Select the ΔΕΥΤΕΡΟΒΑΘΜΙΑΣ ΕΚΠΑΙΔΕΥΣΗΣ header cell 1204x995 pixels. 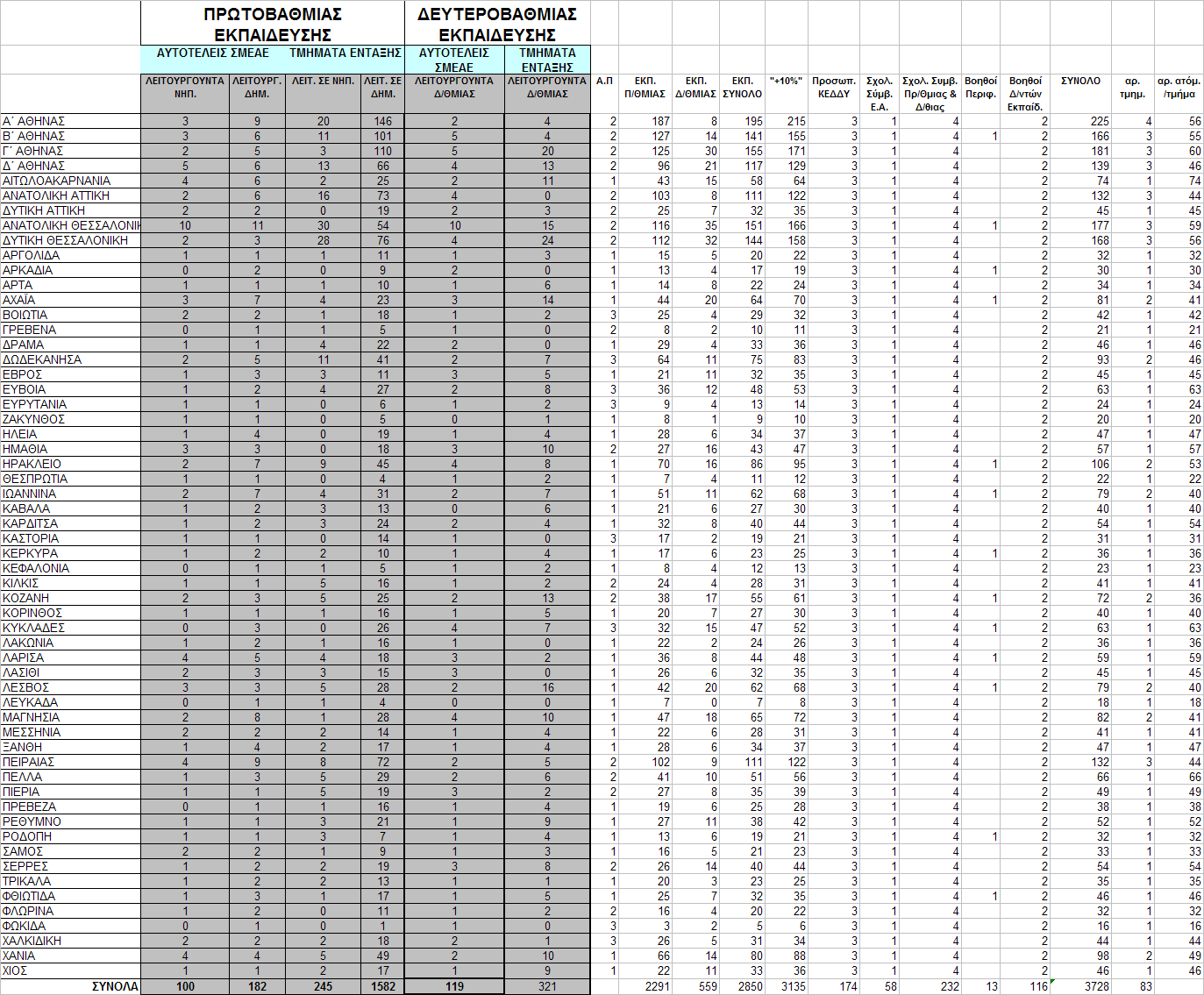497,24
